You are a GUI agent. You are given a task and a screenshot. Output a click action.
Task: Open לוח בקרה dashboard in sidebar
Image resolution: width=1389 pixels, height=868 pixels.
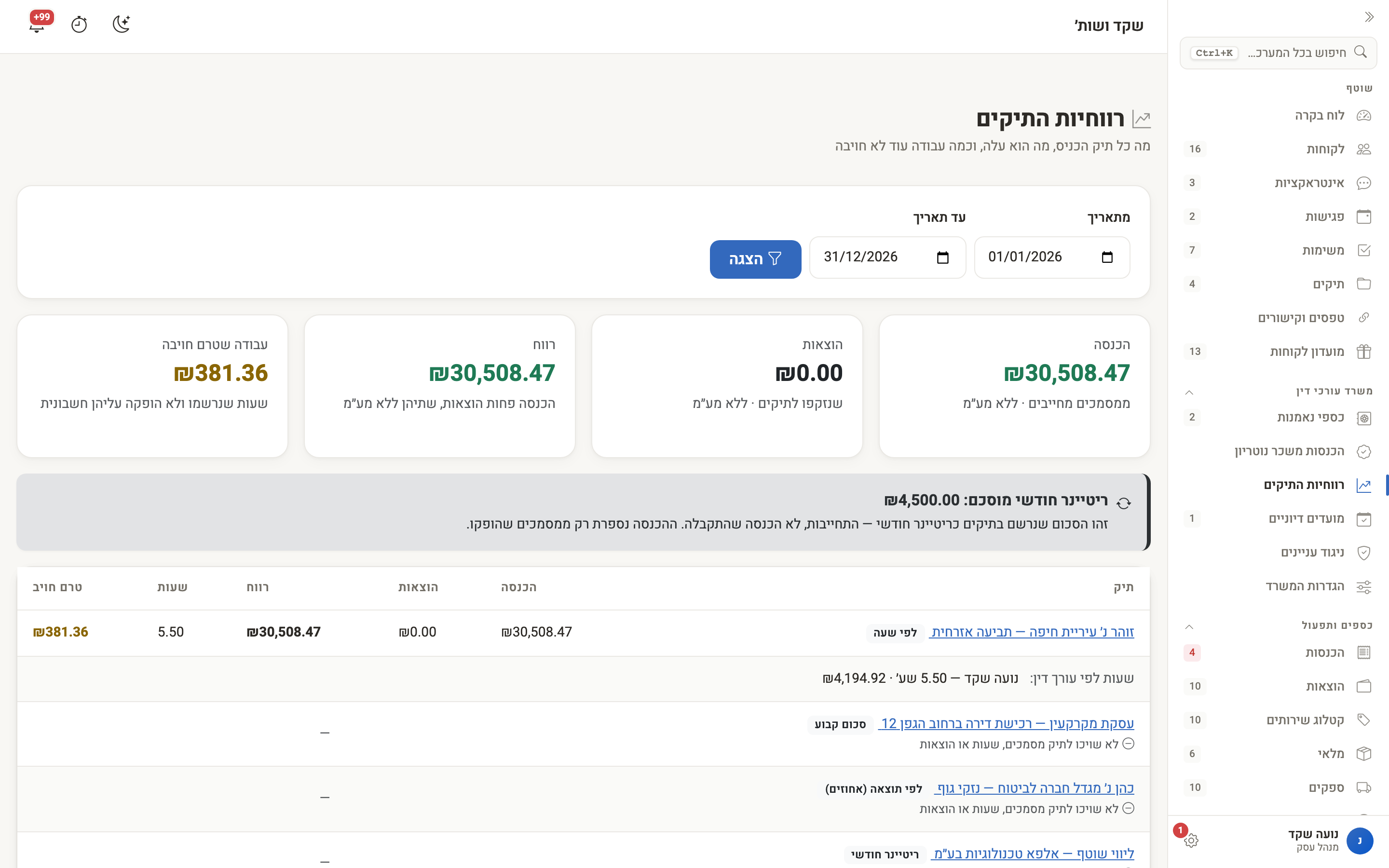tap(1278, 115)
